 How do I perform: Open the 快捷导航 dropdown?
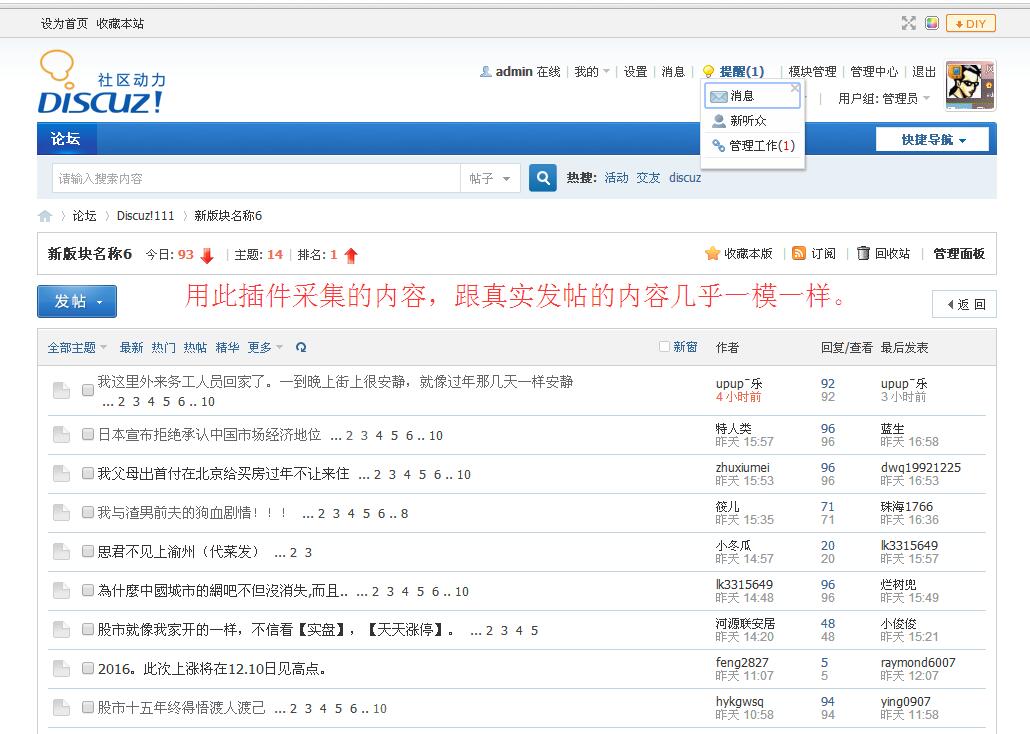[x=932, y=139]
